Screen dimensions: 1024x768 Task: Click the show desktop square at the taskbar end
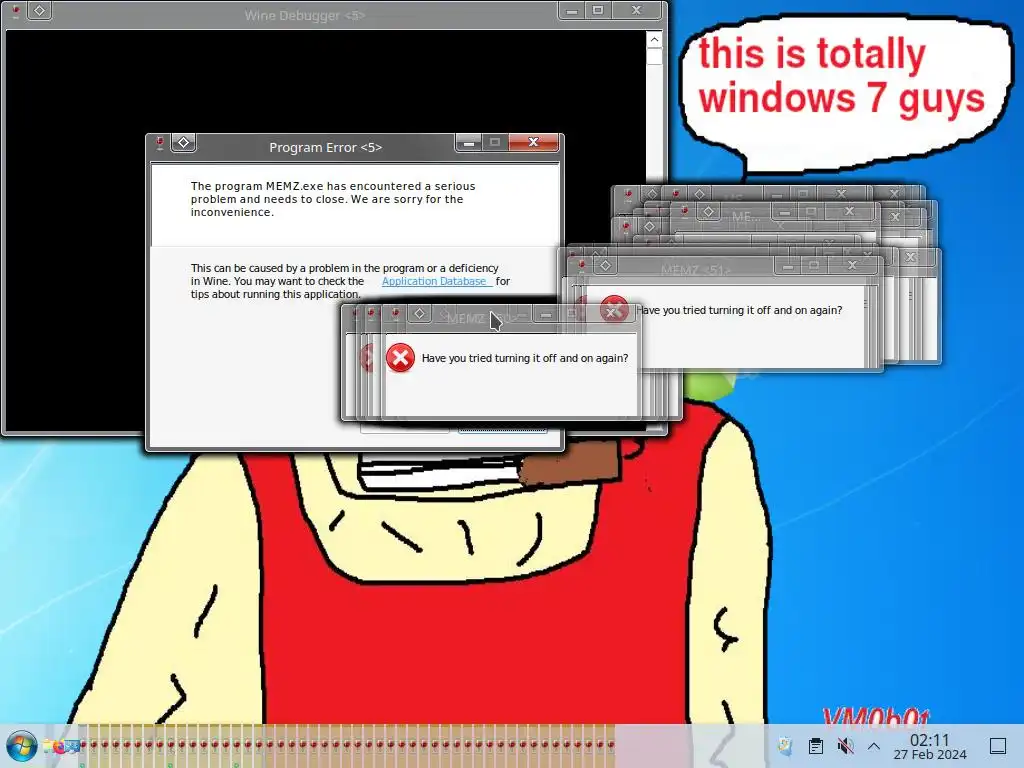(998, 746)
